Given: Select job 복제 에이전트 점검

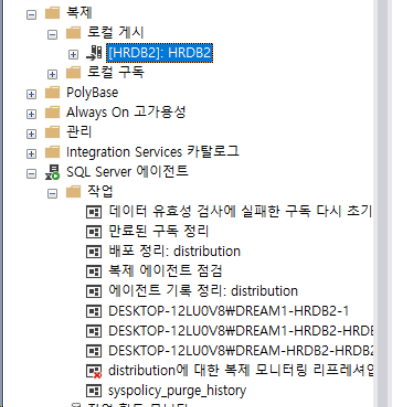Looking at the screenshot, I should (165, 271).
